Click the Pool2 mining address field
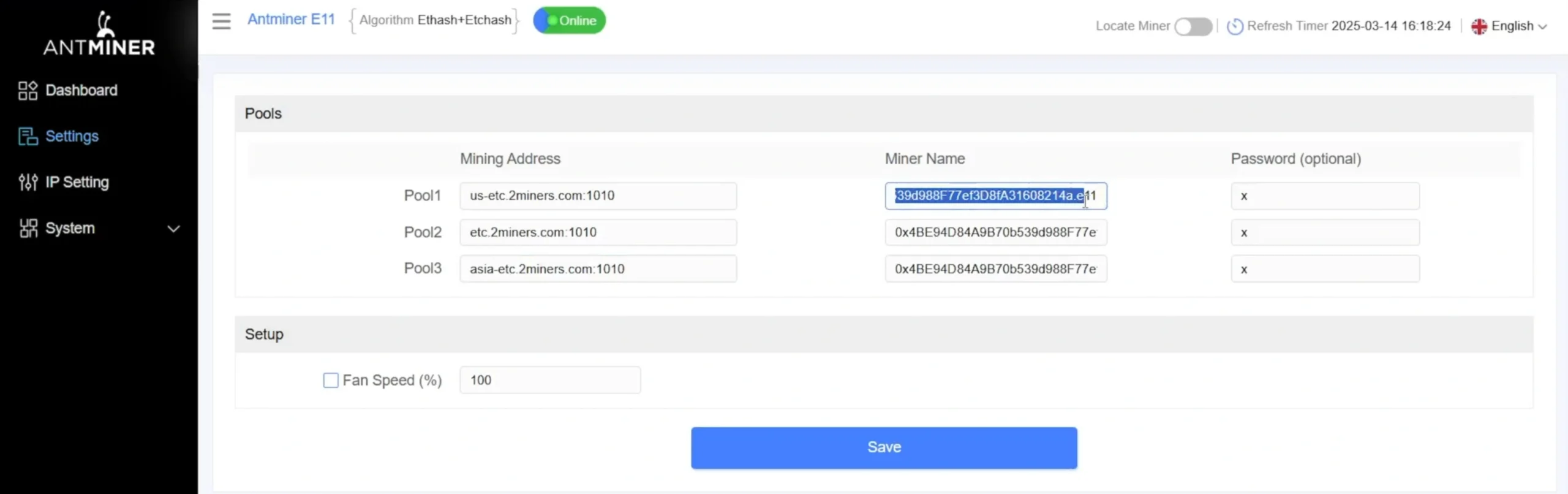The image size is (1568, 494). 598,232
